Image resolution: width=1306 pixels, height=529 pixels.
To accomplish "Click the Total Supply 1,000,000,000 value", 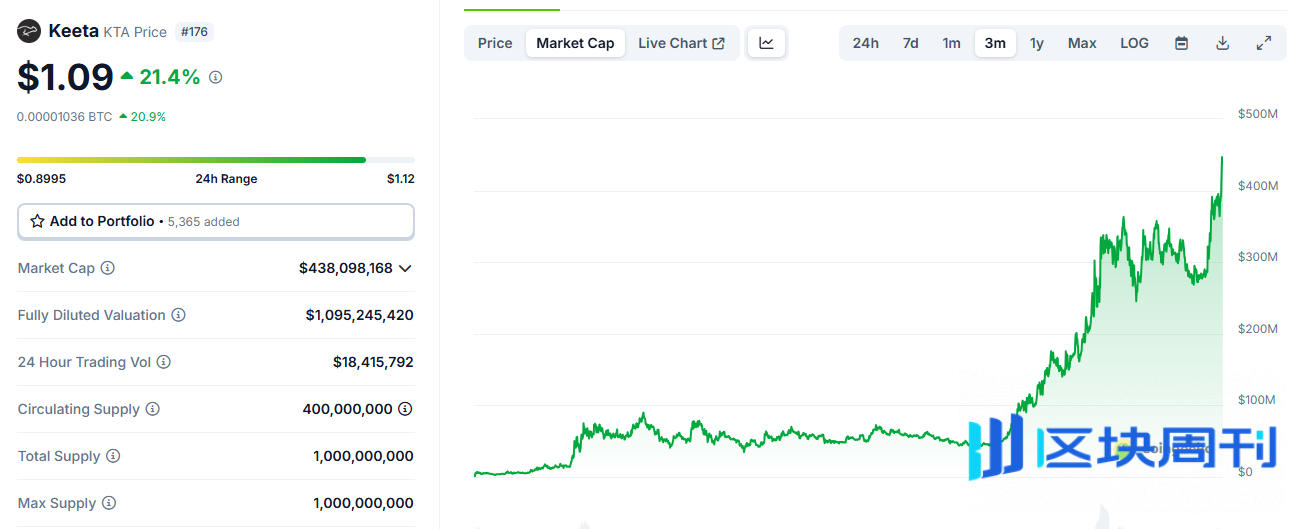I will pyautogui.click(x=363, y=456).
